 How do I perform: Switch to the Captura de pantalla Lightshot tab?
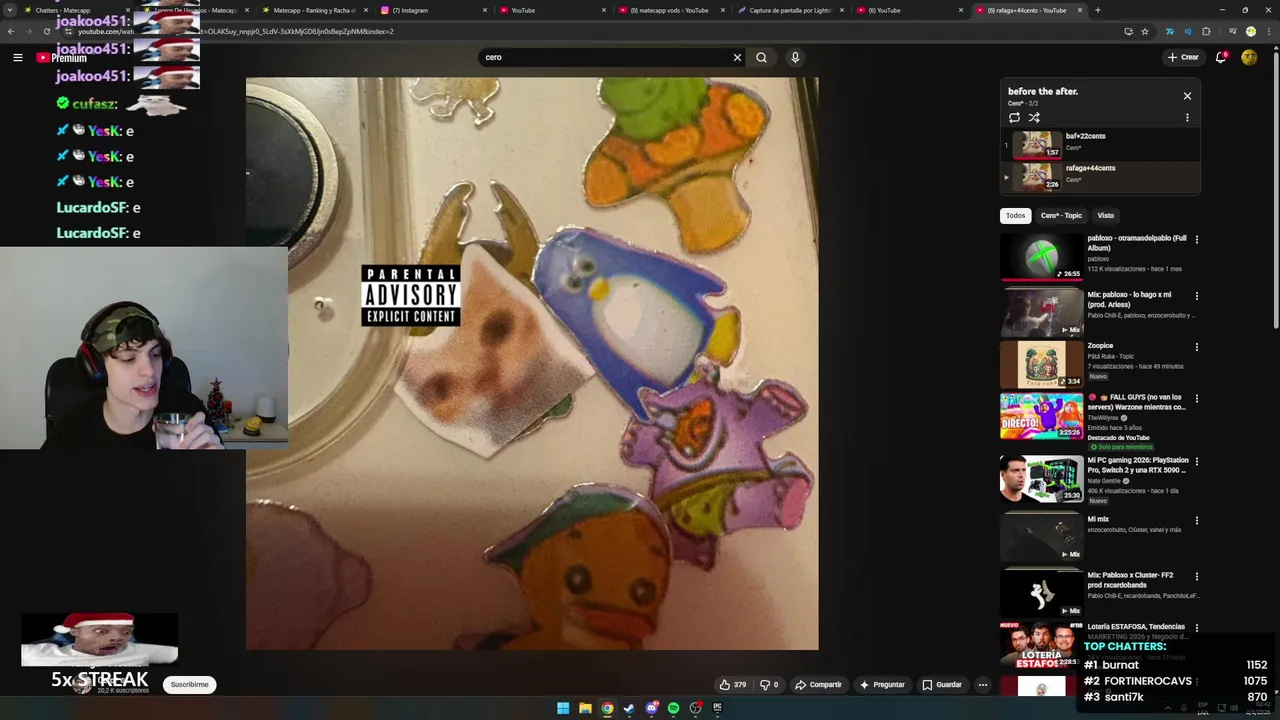point(790,10)
